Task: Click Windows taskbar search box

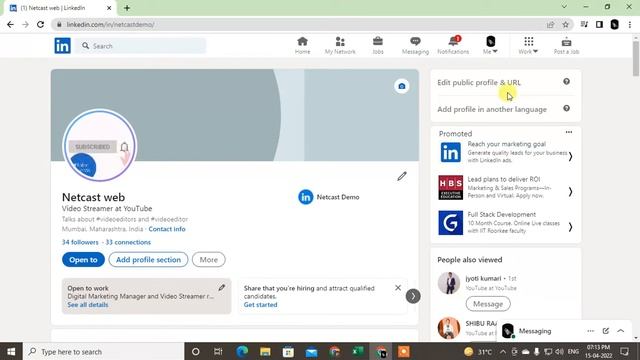Action: coord(103,351)
